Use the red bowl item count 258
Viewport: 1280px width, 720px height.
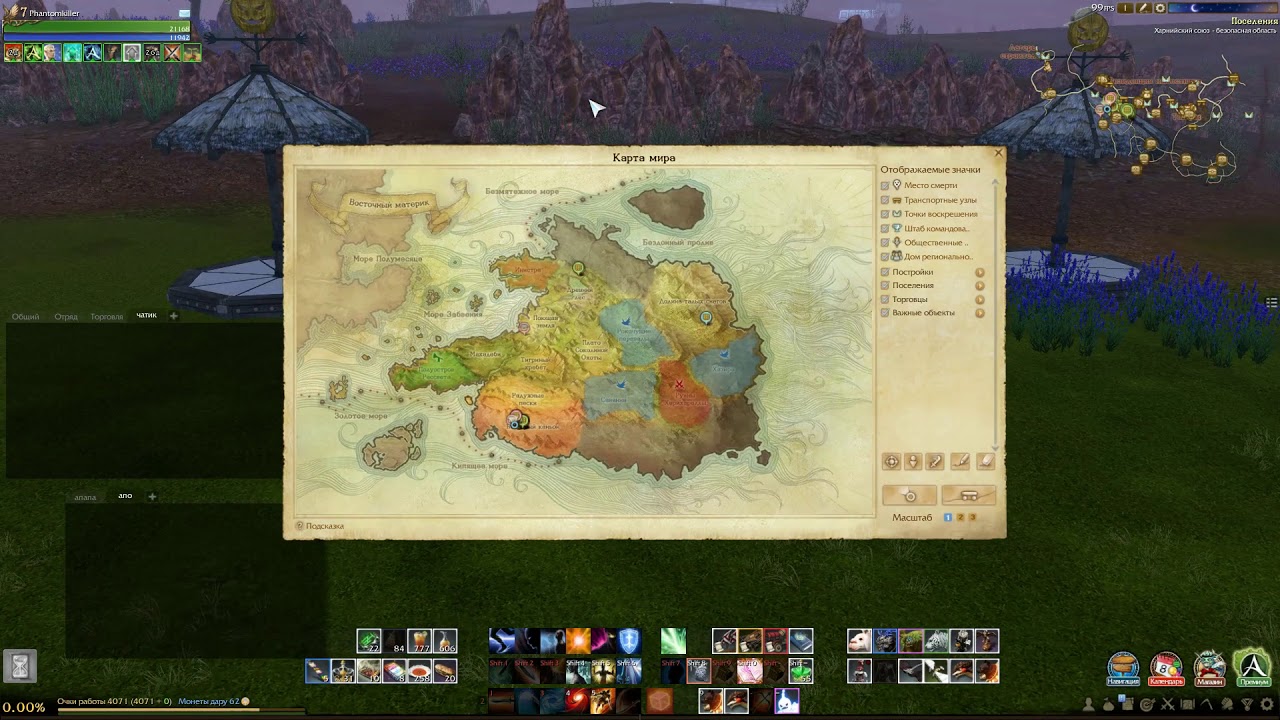coord(420,671)
